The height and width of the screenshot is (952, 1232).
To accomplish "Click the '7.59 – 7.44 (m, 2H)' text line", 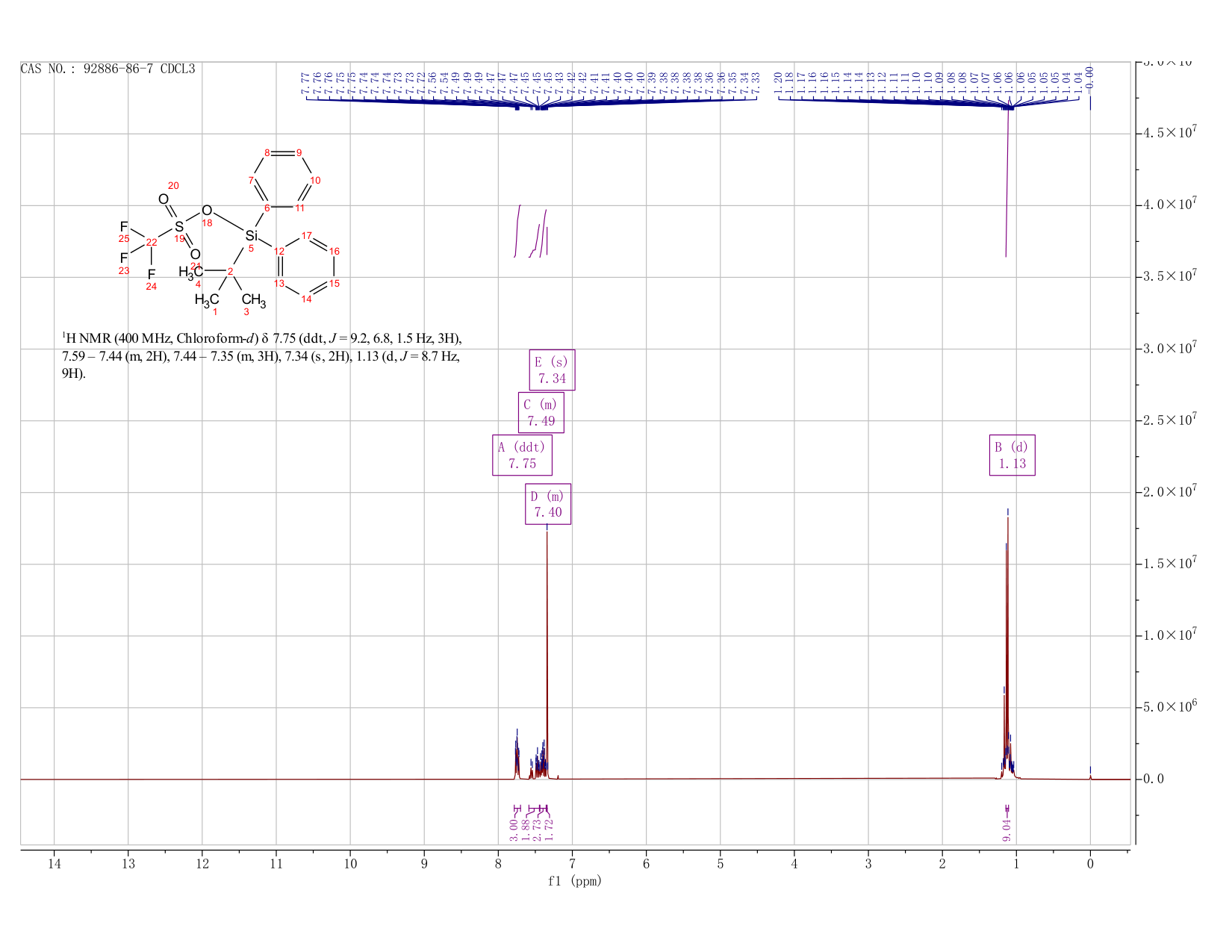I will (115, 356).
